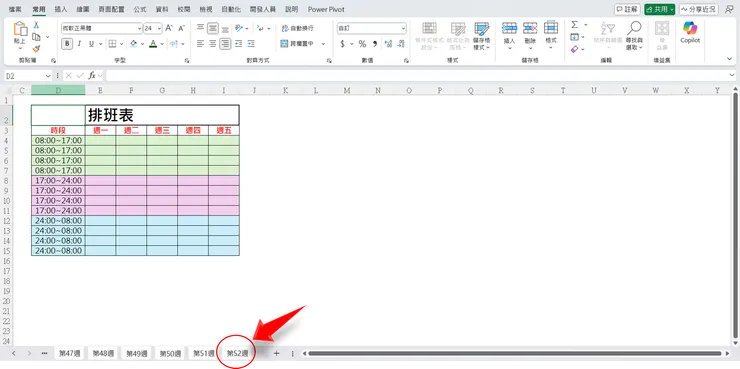Open the 插入 ribbon tab
This screenshot has width=740, height=369.
coord(61,9)
